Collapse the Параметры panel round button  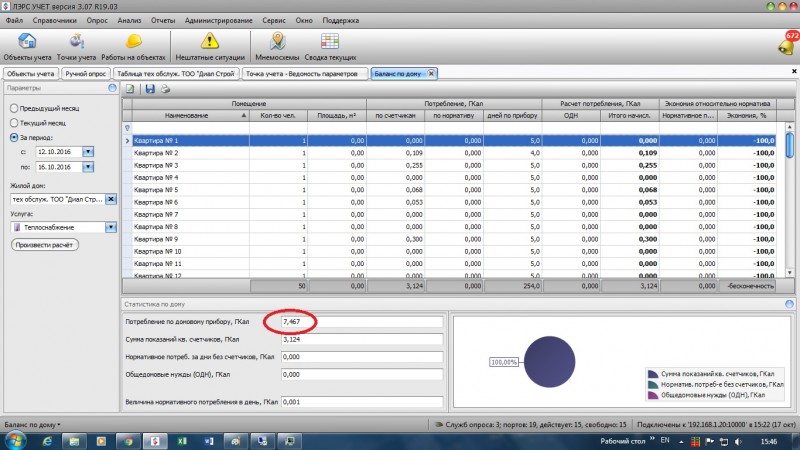tap(112, 88)
